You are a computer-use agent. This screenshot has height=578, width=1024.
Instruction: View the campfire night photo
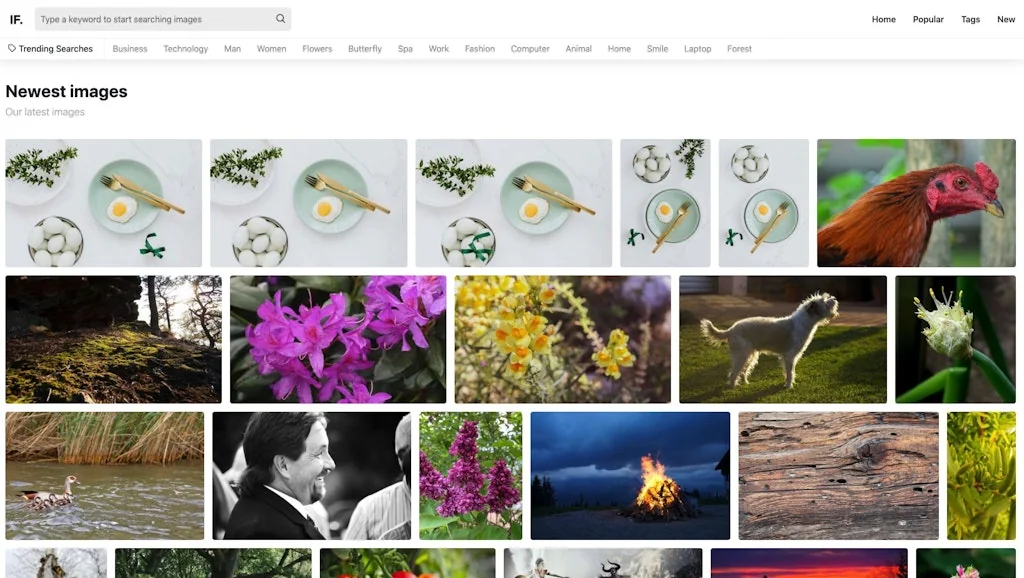(632, 474)
